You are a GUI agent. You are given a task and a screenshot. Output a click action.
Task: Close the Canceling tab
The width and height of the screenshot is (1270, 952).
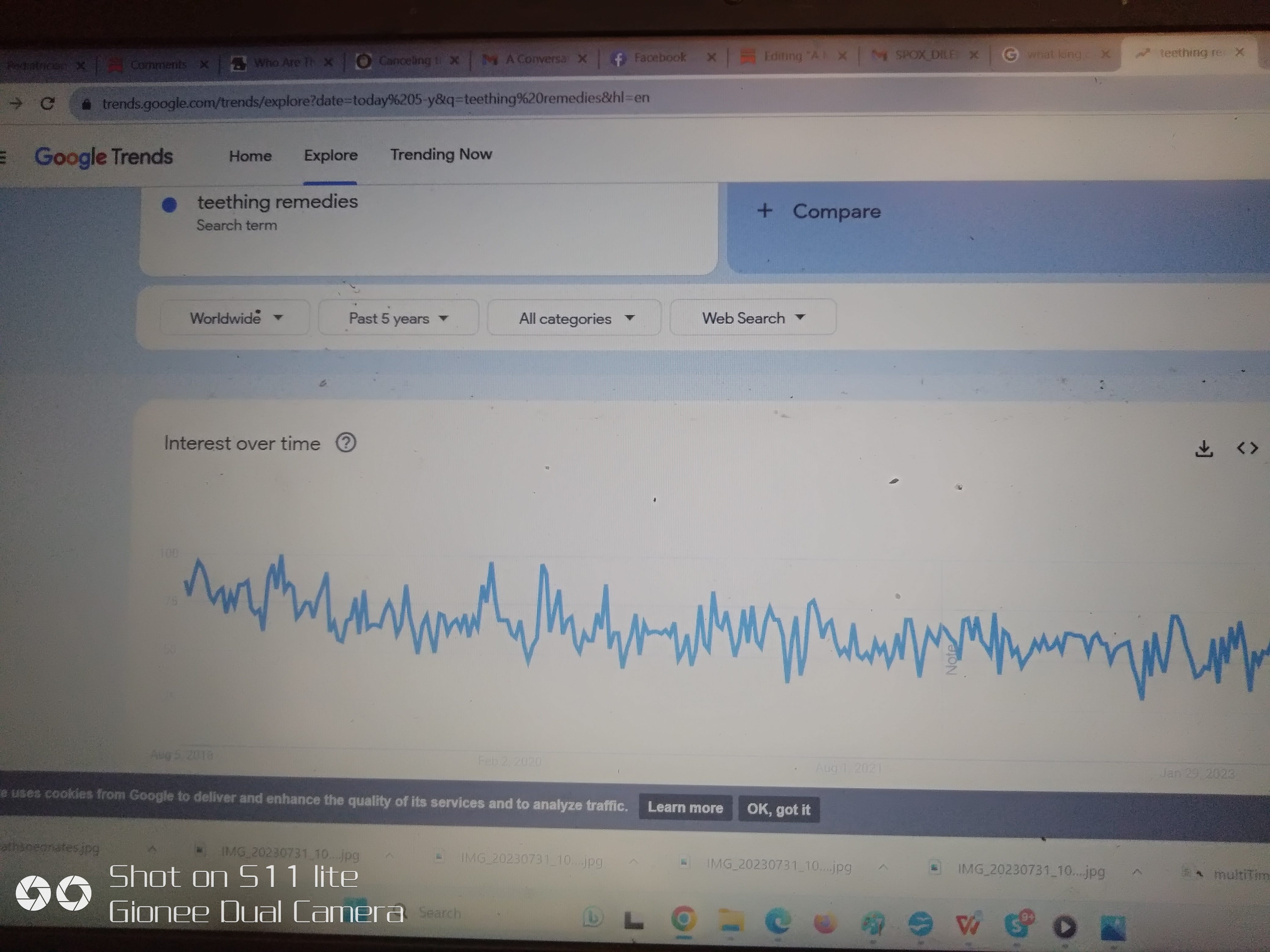[x=454, y=60]
